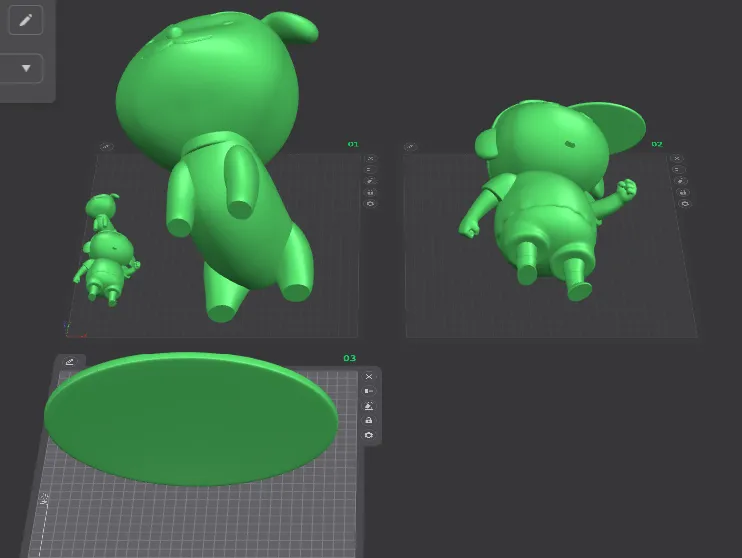The height and width of the screenshot is (558, 742).
Task: Select the plate 01 number label
Action: pyautogui.click(x=353, y=144)
